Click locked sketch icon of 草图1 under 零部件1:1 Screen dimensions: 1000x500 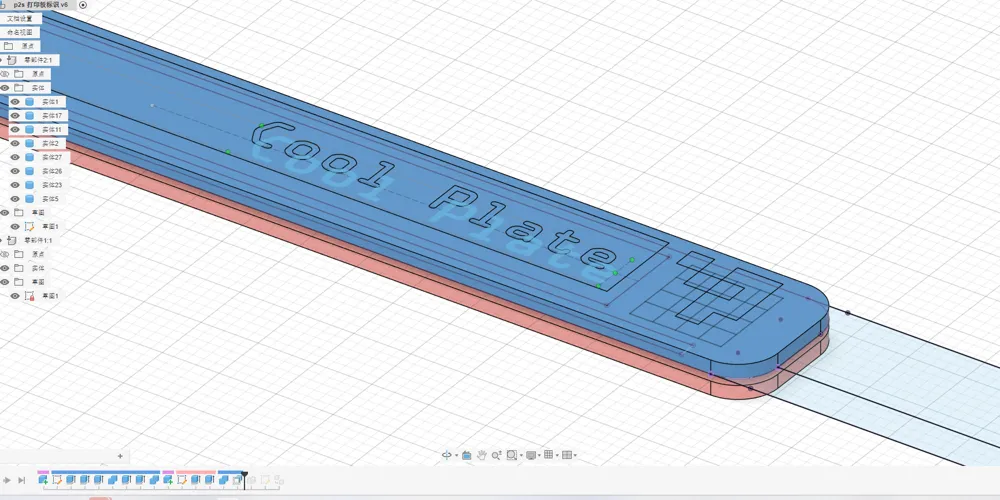coord(29,296)
